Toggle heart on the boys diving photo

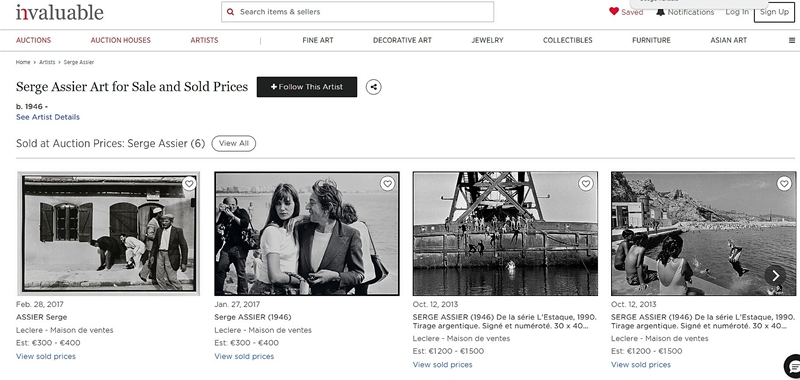pos(784,184)
